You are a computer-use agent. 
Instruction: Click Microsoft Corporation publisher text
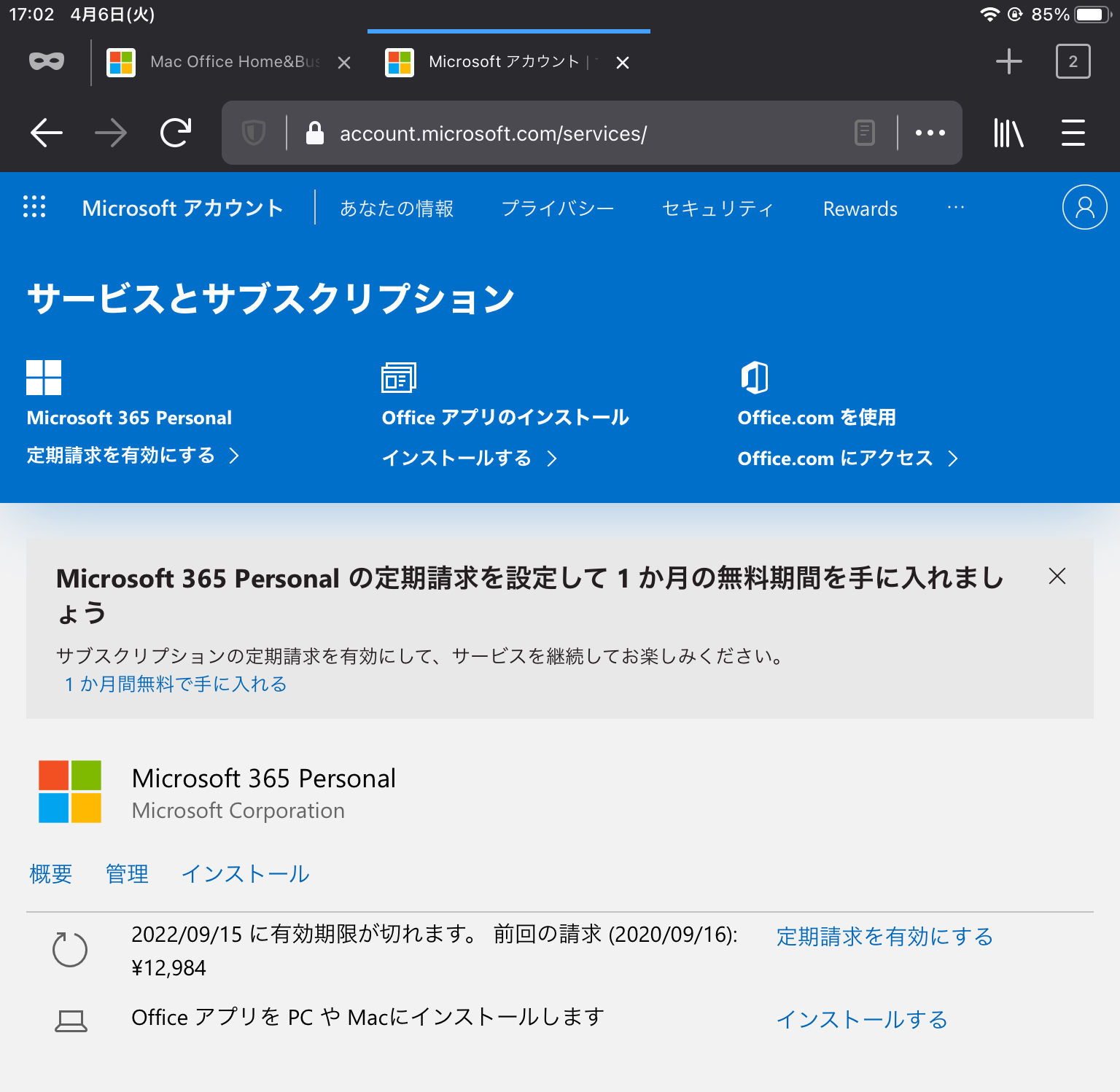[x=238, y=811]
